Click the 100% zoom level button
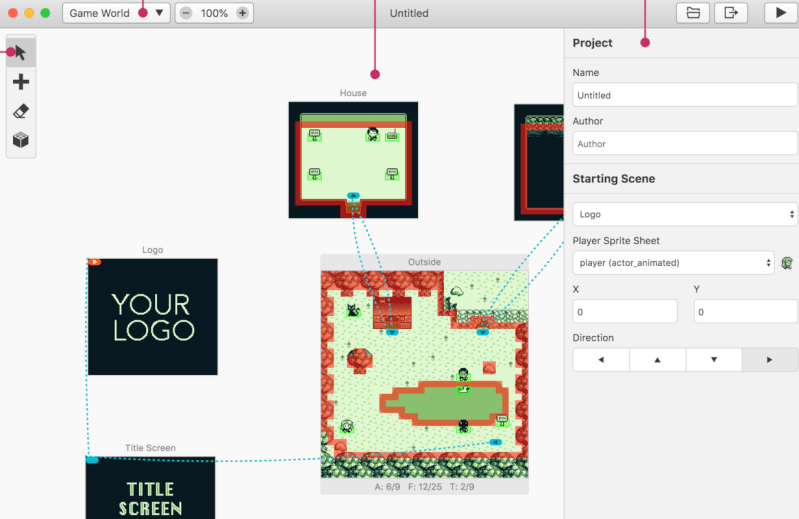Image resolution: width=799 pixels, height=519 pixels. 214,13
